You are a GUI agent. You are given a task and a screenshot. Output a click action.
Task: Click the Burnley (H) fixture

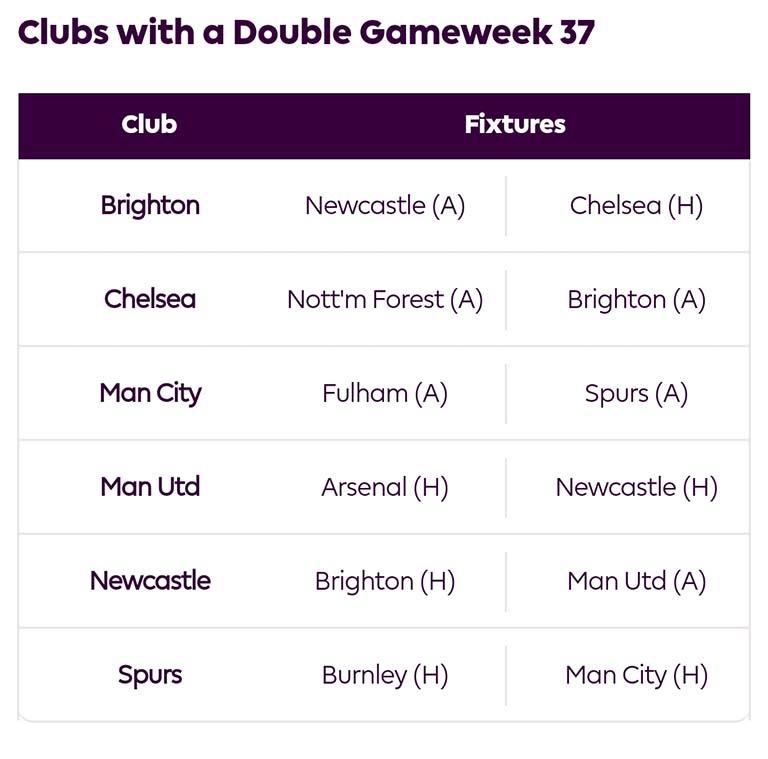(385, 676)
